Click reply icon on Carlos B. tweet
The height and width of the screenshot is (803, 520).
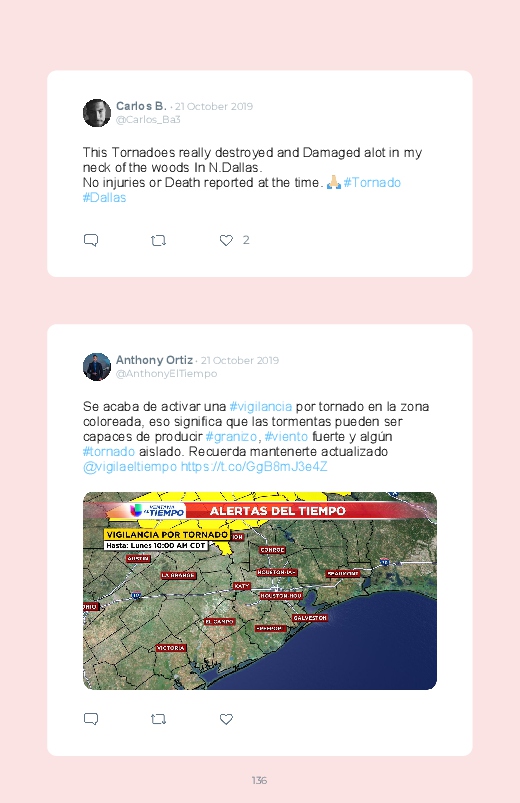tap(91, 240)
